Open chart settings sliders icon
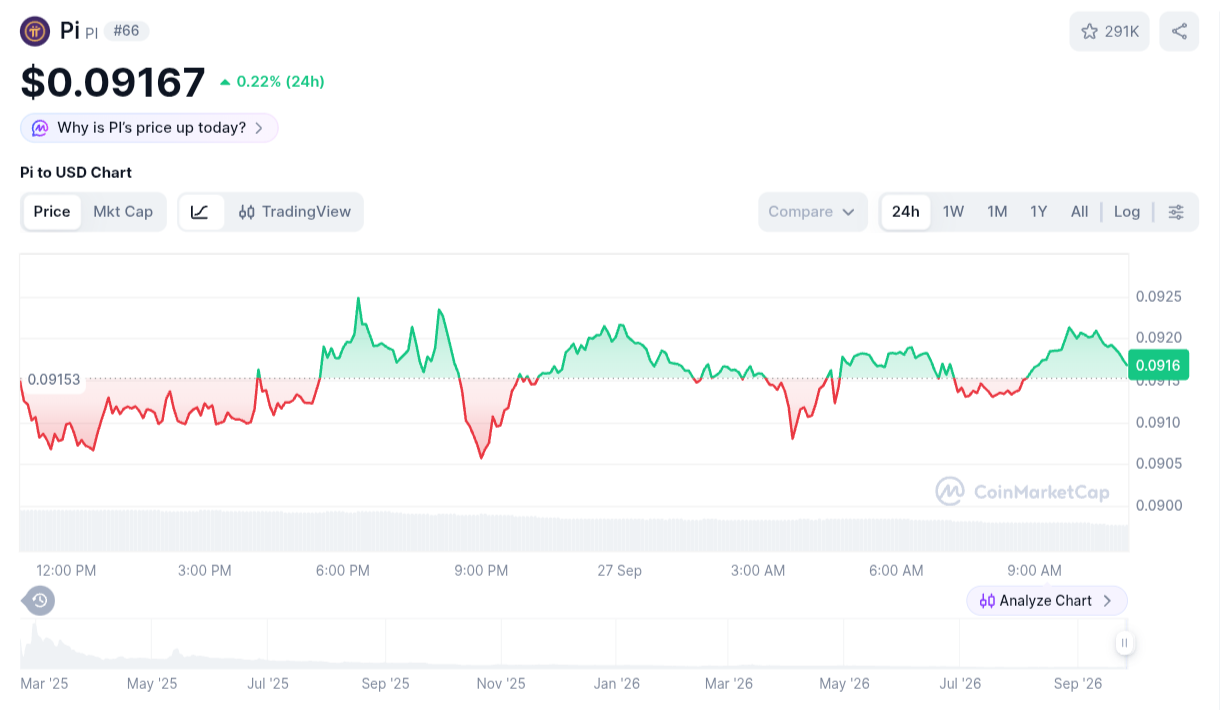The height and width of the screenshot is (710, 1220). tap(1176, 212)
